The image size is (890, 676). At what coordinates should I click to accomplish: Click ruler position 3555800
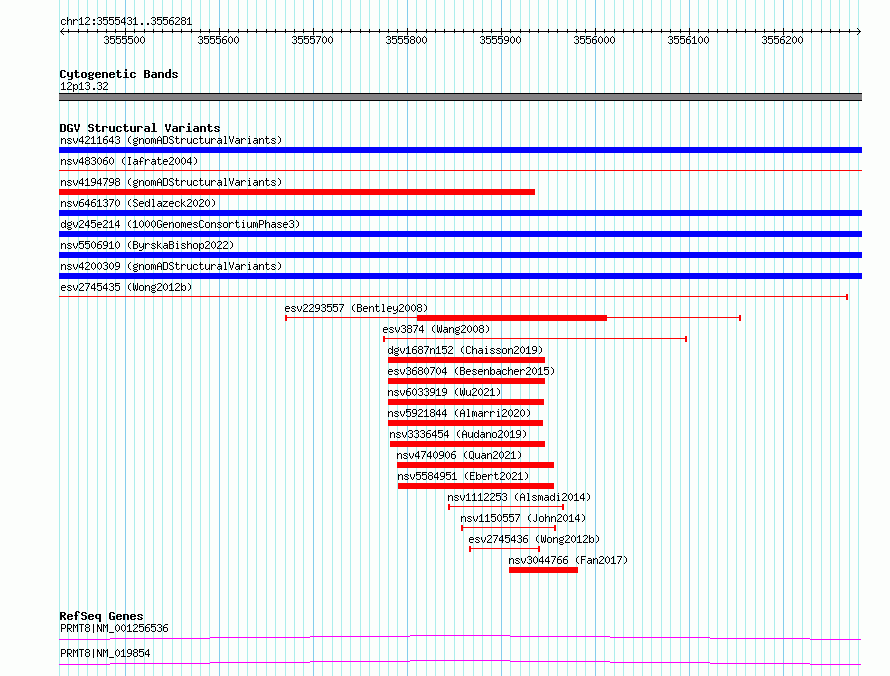[x=406, y=40]
